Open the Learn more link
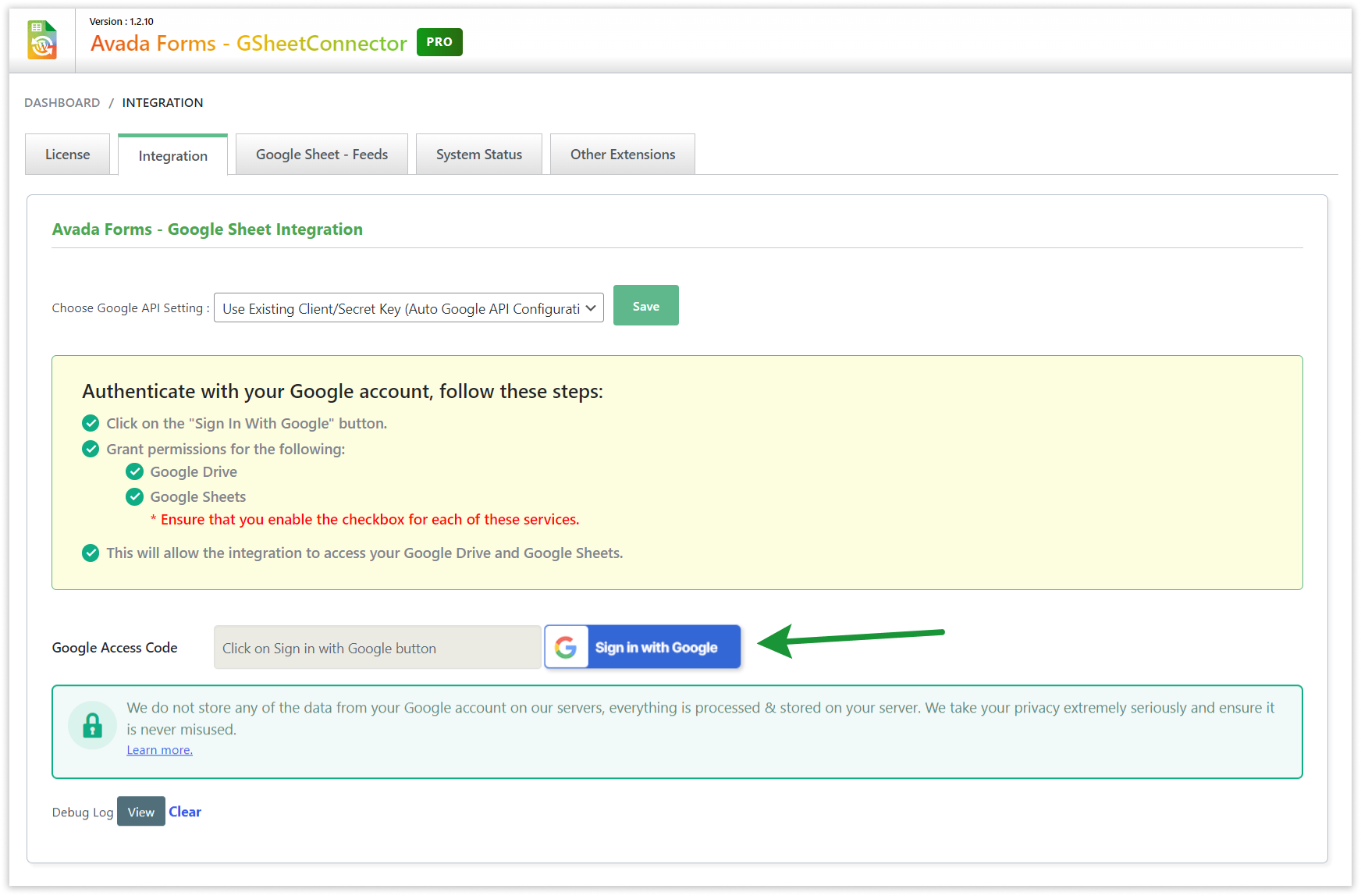Viewport: 1361px width, 896px height. click(158, 749)
